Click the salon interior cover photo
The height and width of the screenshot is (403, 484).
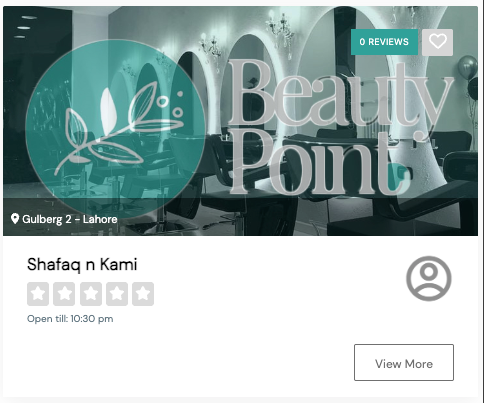[x=240, y=121]
